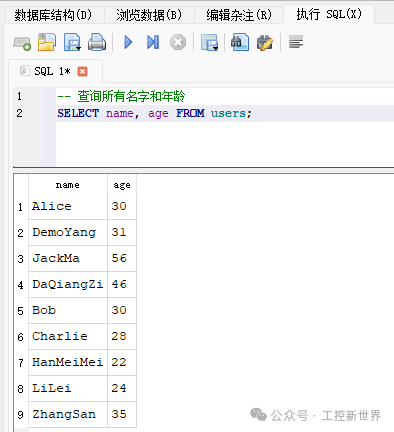The height and width of the screenshot is (432, 394).
Task: Click age 28 in Charlie's row
Action: [x=122, y=336]
